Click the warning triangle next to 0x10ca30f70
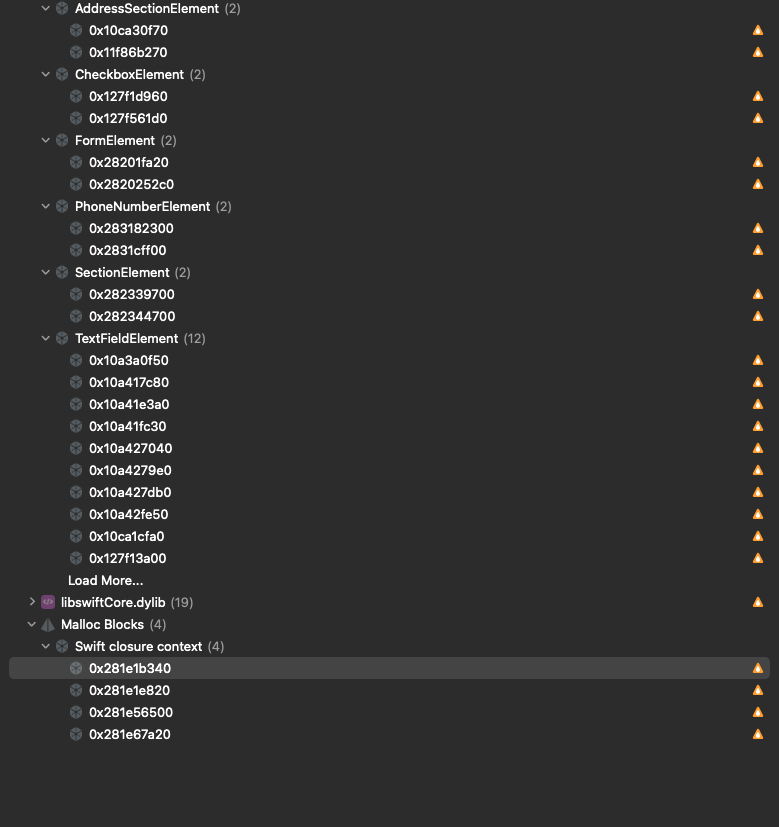The image size is (779, 827). click(758, 30)
